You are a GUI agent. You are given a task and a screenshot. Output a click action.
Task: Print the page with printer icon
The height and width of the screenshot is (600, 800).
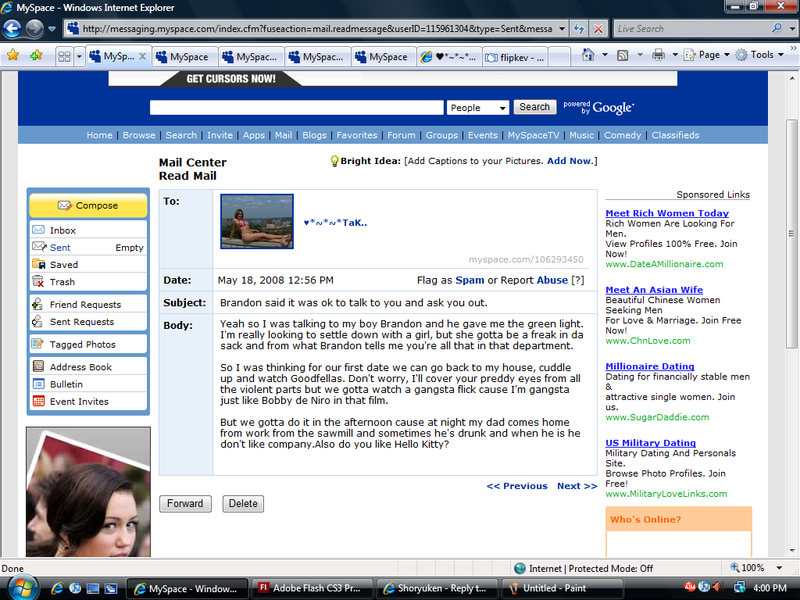click(659, 55)
